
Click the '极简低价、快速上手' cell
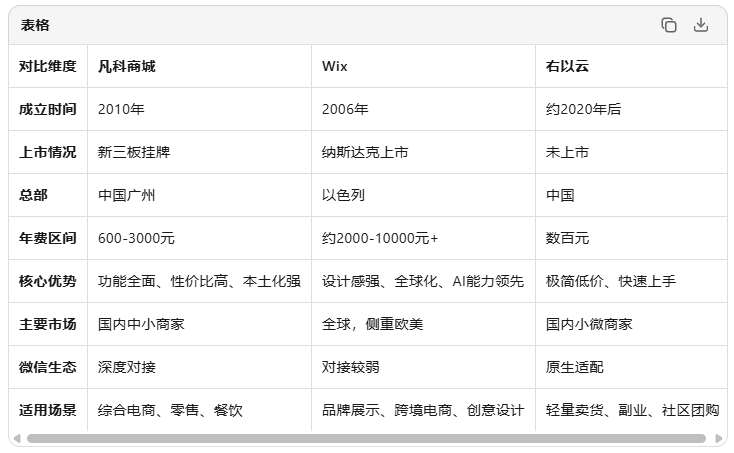631,281
